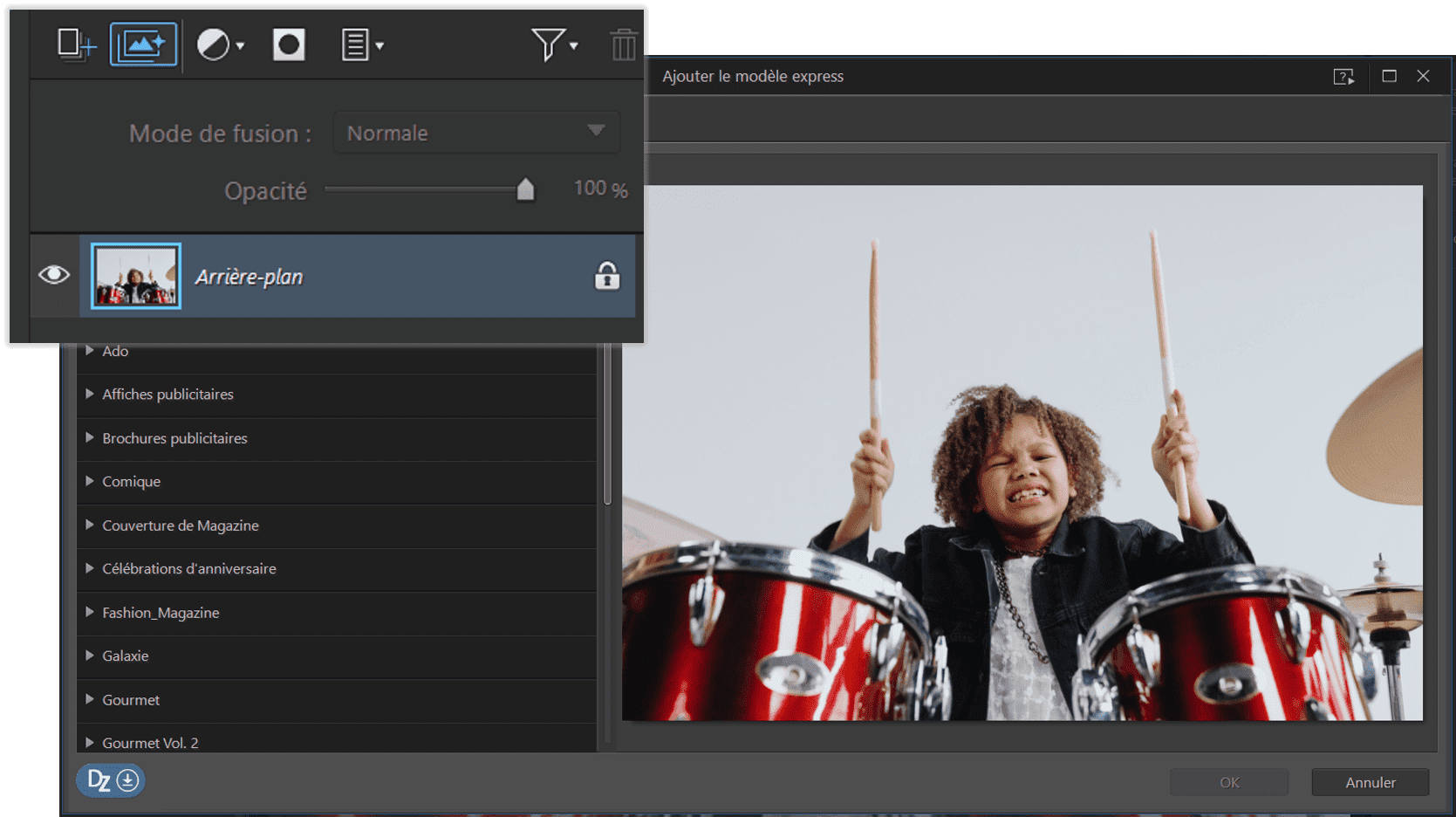Click the Arrière-plan layer name
Screen dimensions: 1456x817
pyautogui.click(x=249, y=277)
